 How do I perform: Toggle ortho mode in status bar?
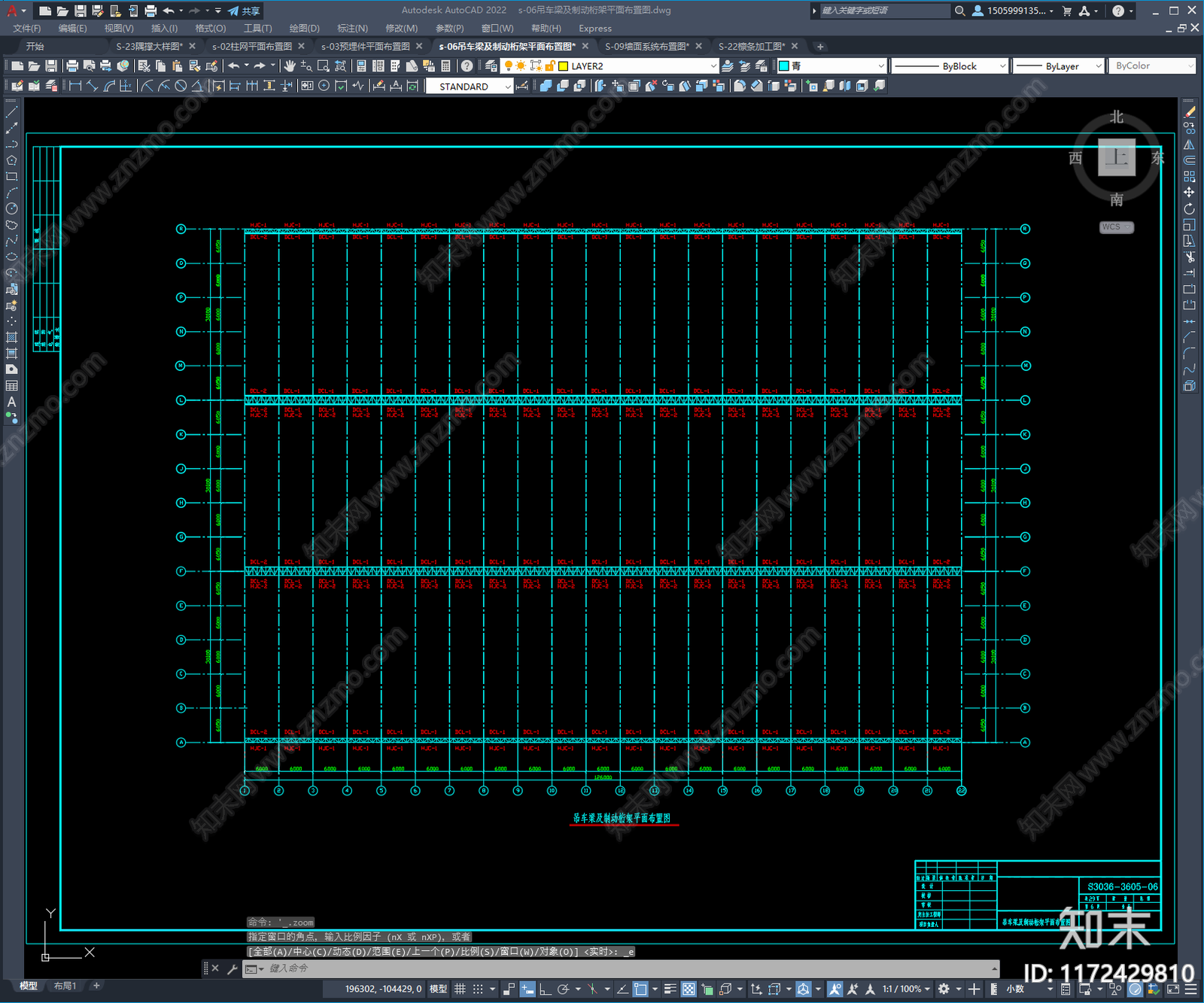coord(546,989)
